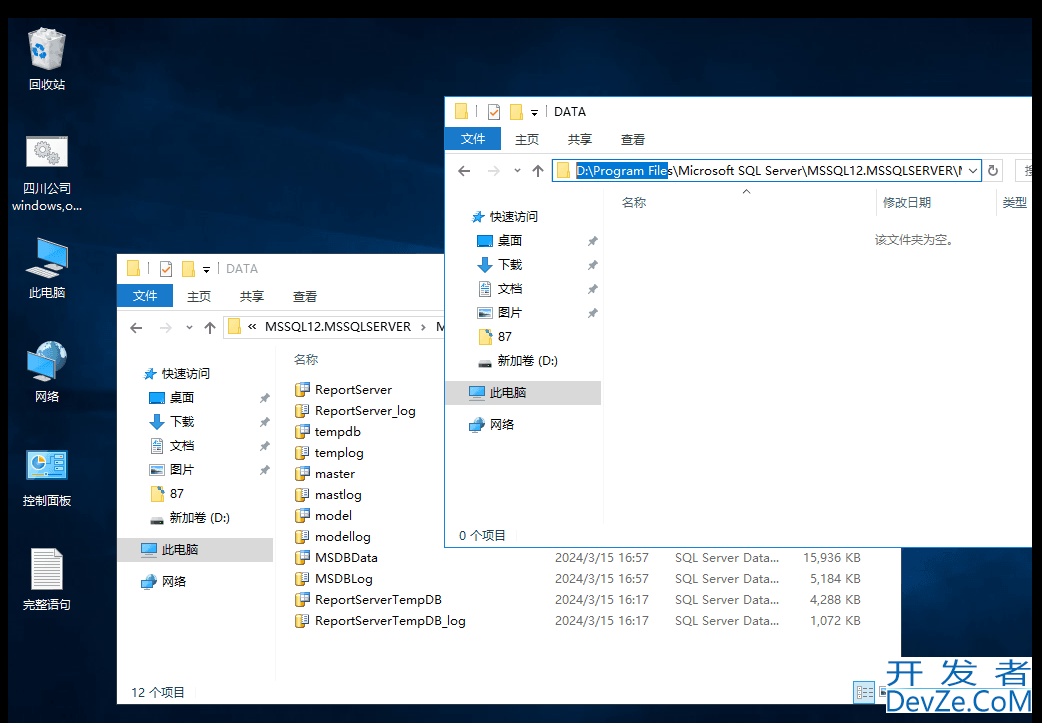The image size is (1042, 723).
Task: Open the 控制面板 desktop icon
Action: pos(47,476)
